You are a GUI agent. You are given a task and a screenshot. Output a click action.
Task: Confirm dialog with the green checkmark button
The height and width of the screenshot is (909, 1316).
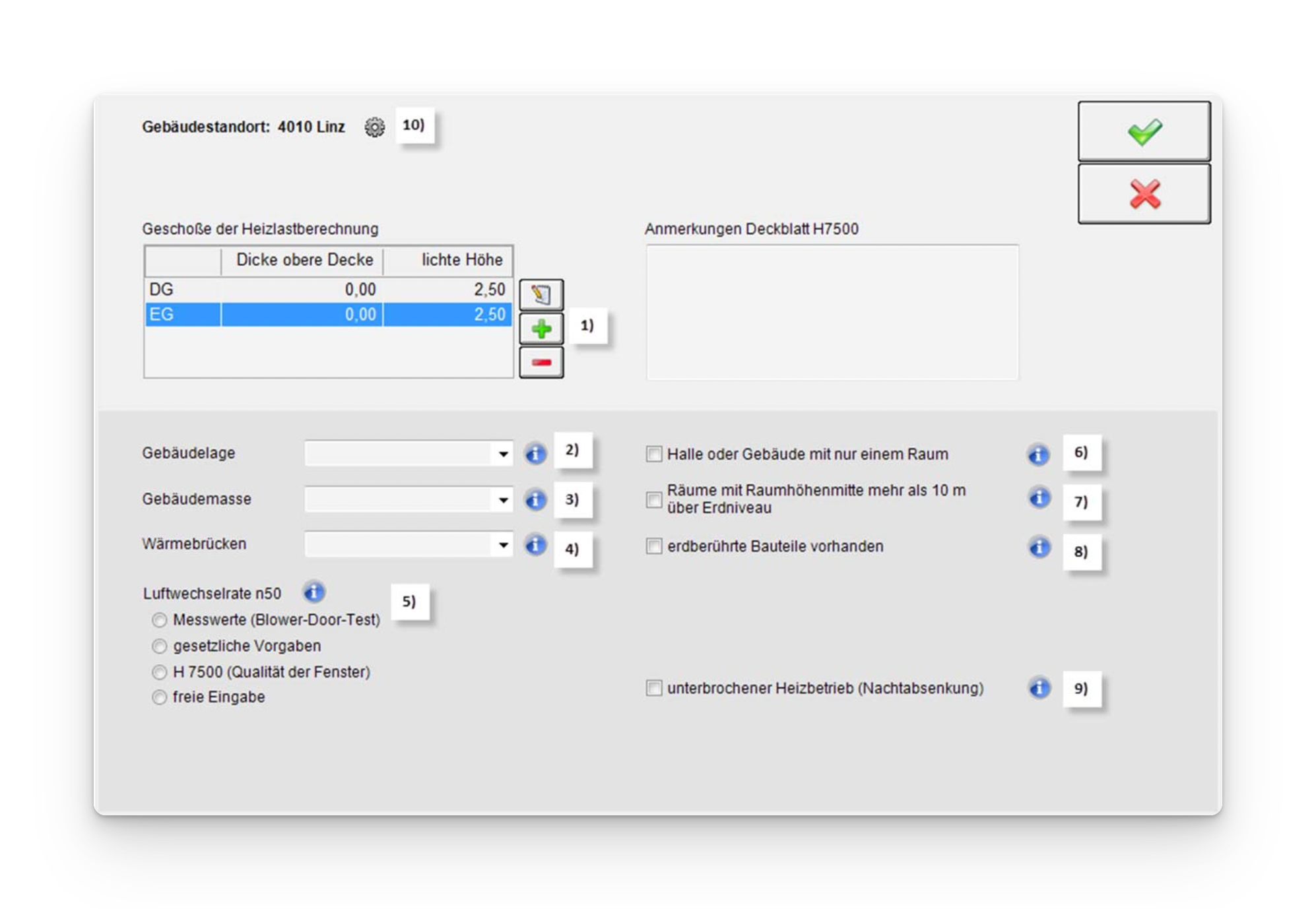[1144, 131]
